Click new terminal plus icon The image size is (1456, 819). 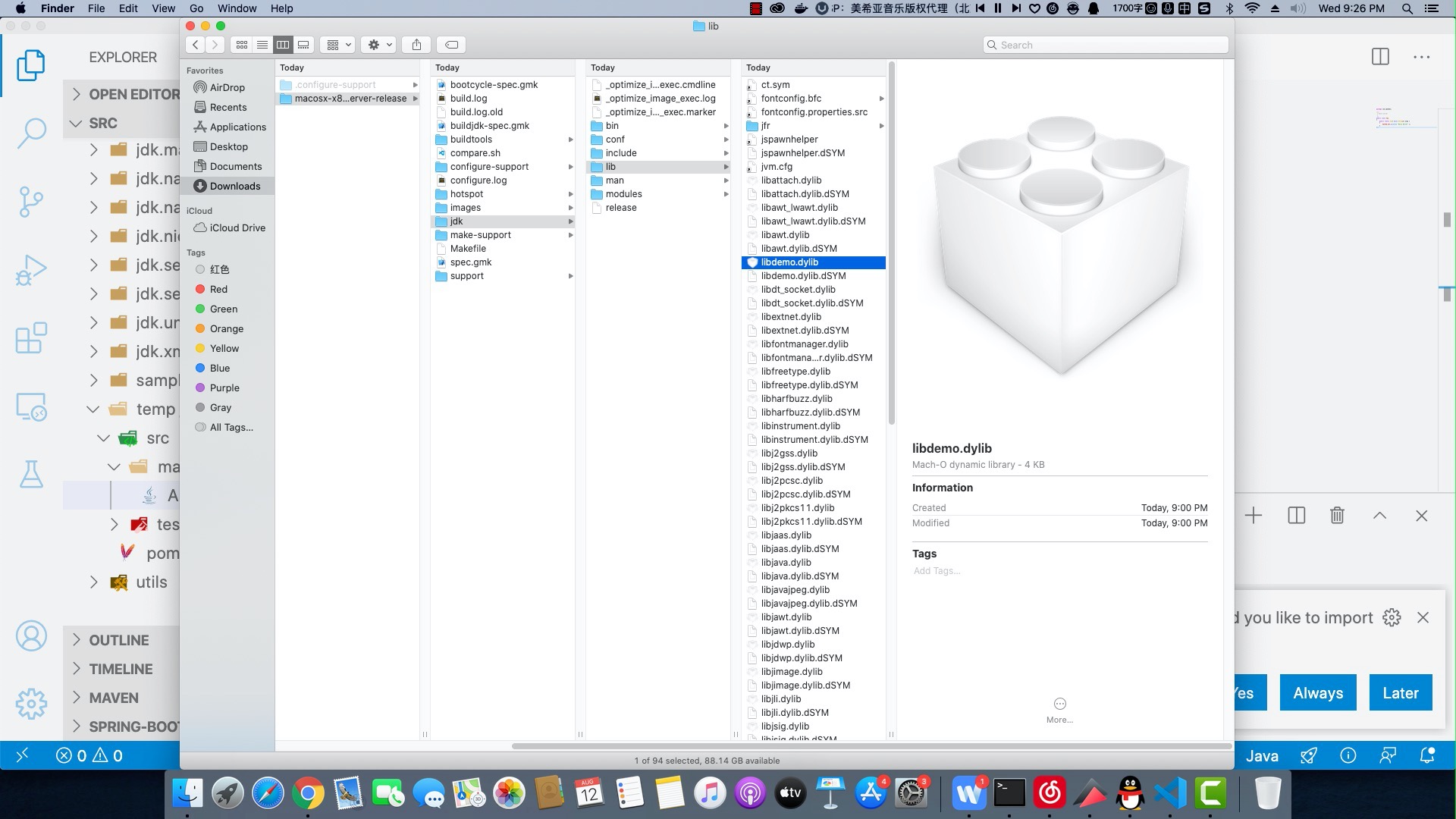[1254, 516]
